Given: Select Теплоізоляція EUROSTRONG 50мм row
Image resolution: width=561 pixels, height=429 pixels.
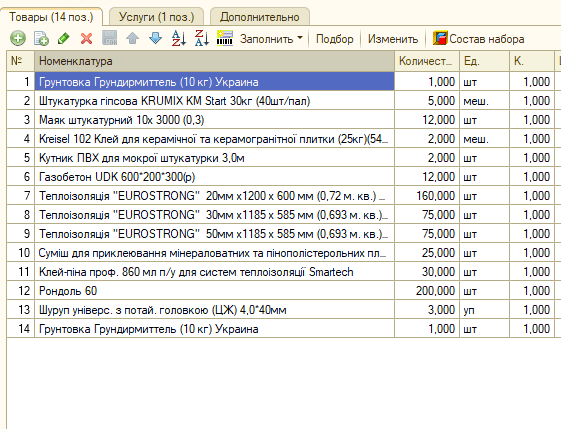Looking at the screenshot, I should tap(214, 234).
